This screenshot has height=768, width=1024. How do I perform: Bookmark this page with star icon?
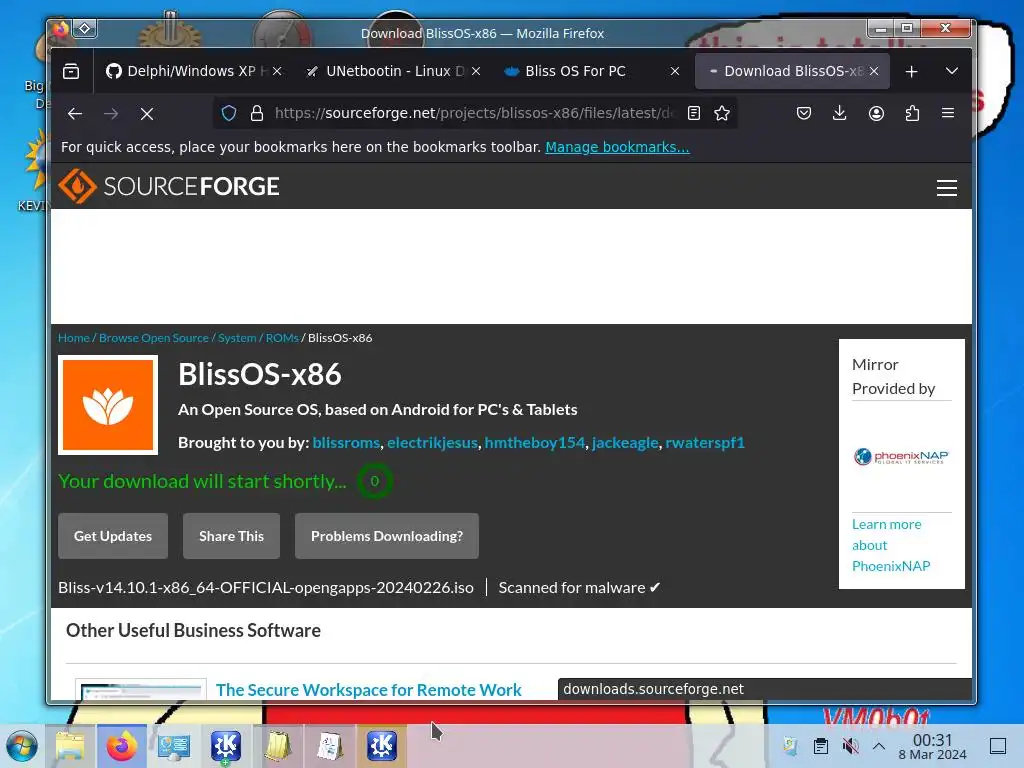point(722,114)
